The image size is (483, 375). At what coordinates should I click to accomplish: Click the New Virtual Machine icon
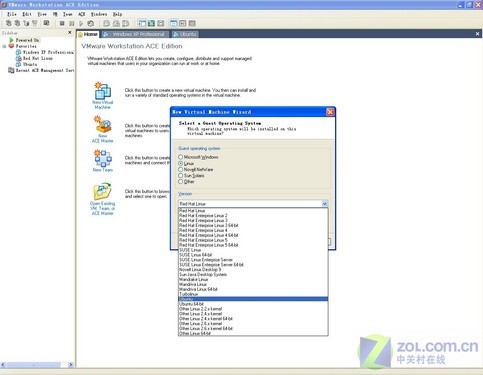(102, 91)
